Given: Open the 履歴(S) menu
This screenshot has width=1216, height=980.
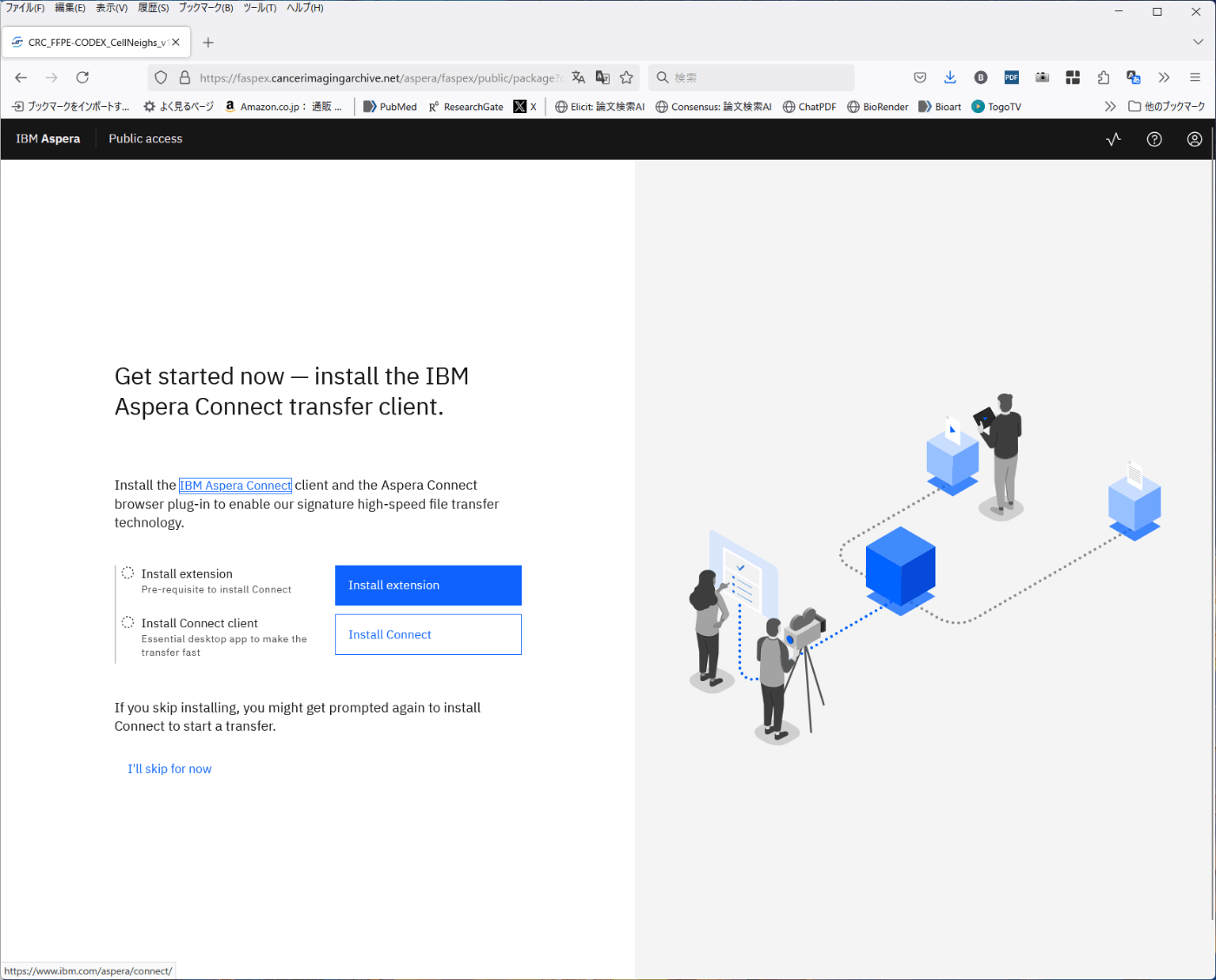Looking at the screenshot, I should [154, 8].
